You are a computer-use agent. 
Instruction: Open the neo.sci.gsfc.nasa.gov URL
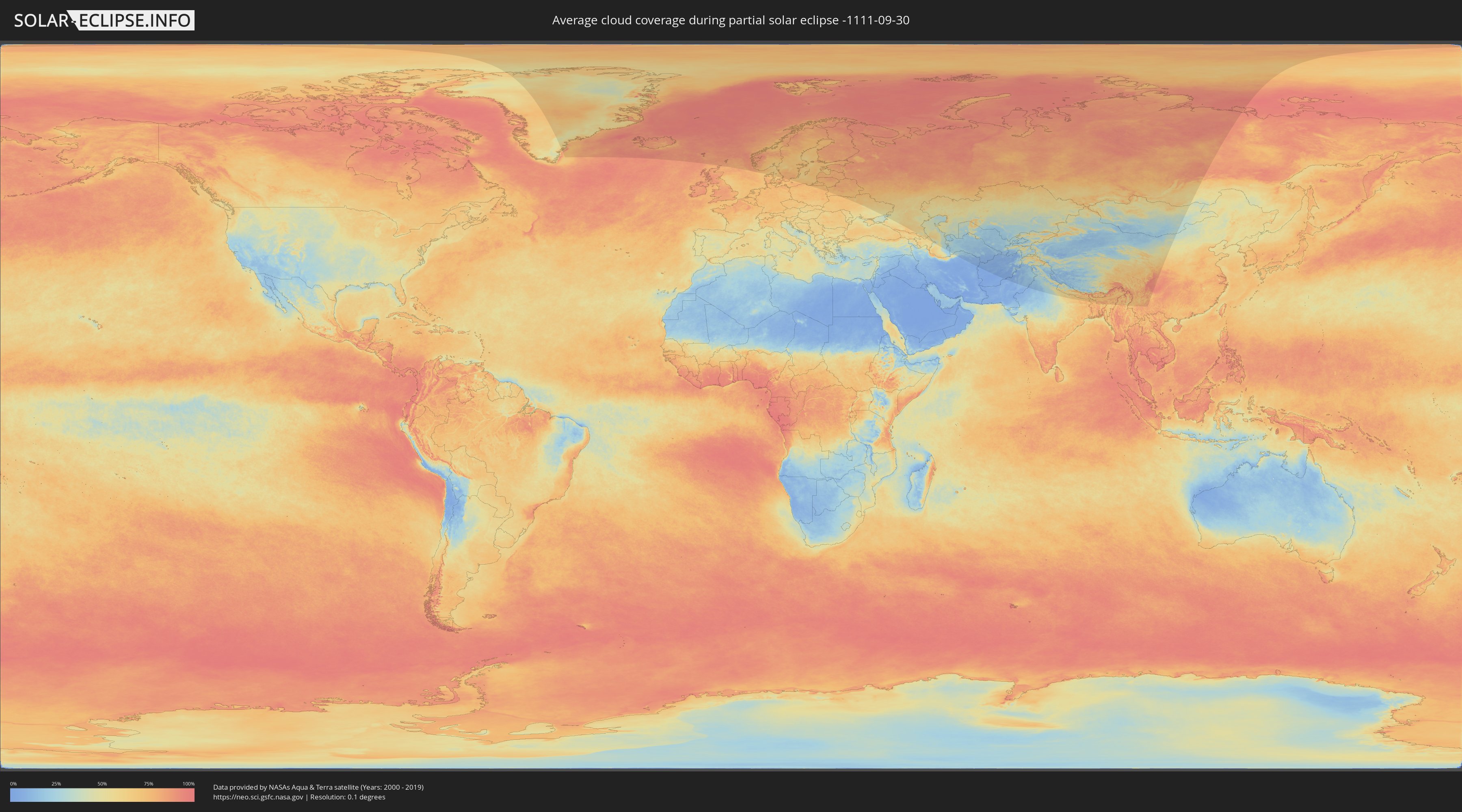click(258, 797)
